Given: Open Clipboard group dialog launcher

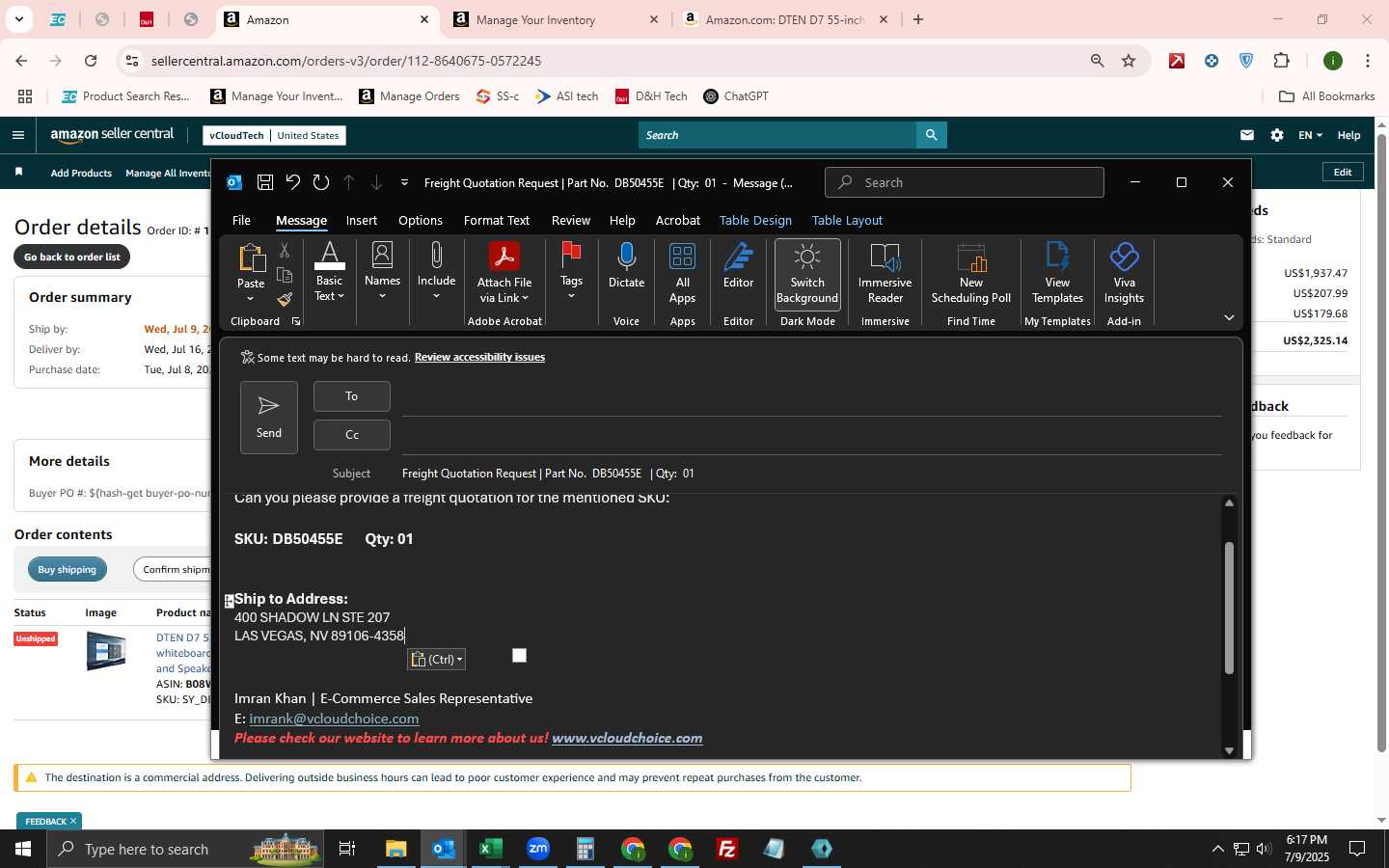Looking at the screenshot, I should 296,321.
